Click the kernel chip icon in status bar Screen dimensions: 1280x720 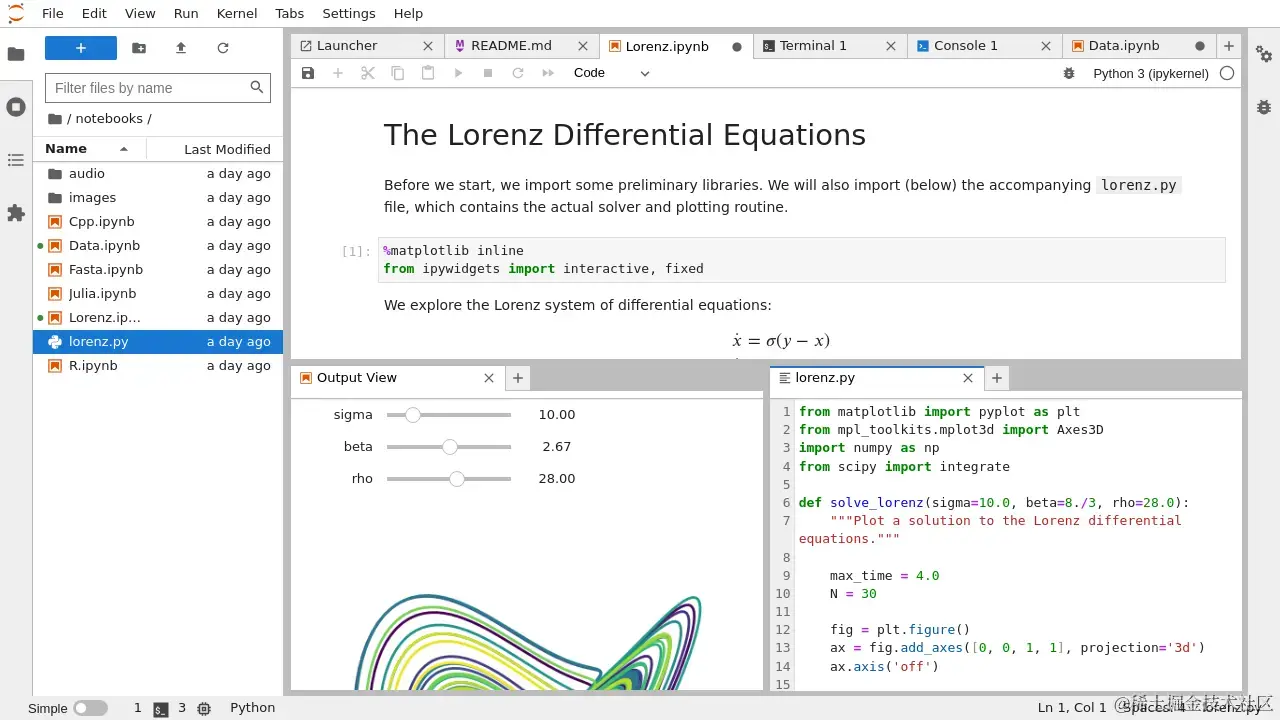[204, 708]
